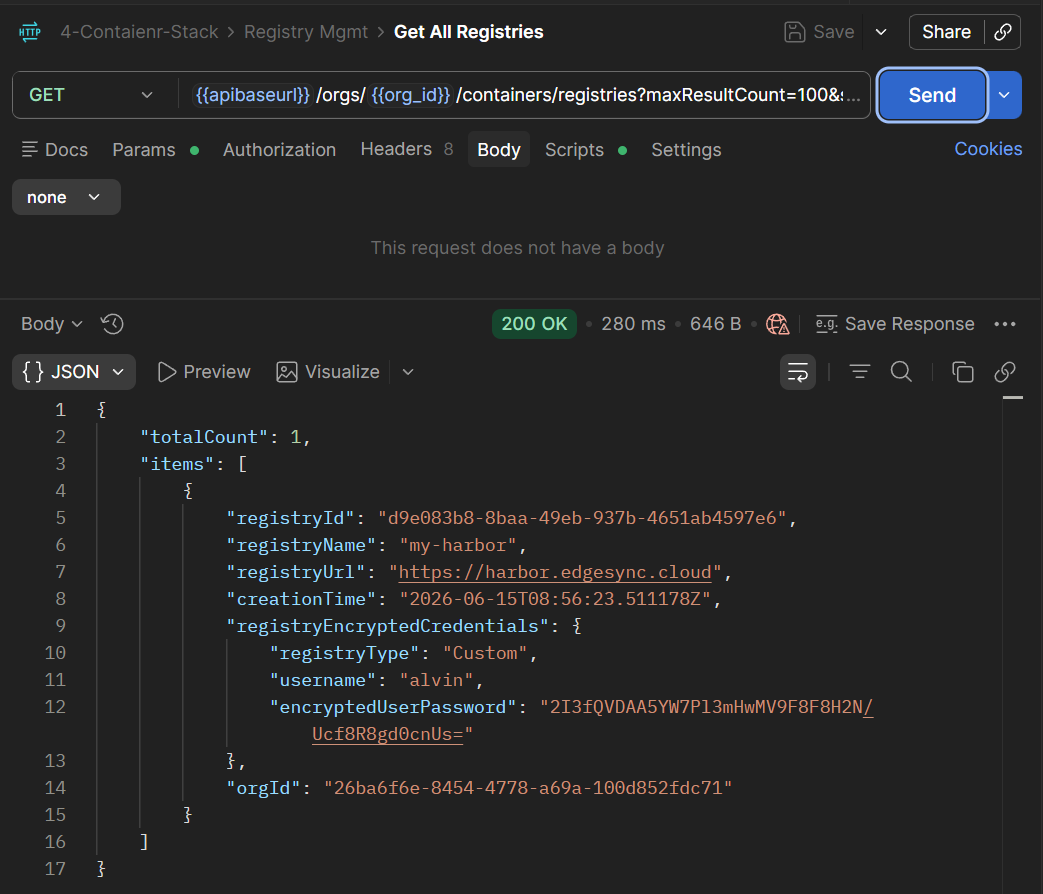Open the Cookies link
This screenshot has height=894, width=1043.
[988, 149]
